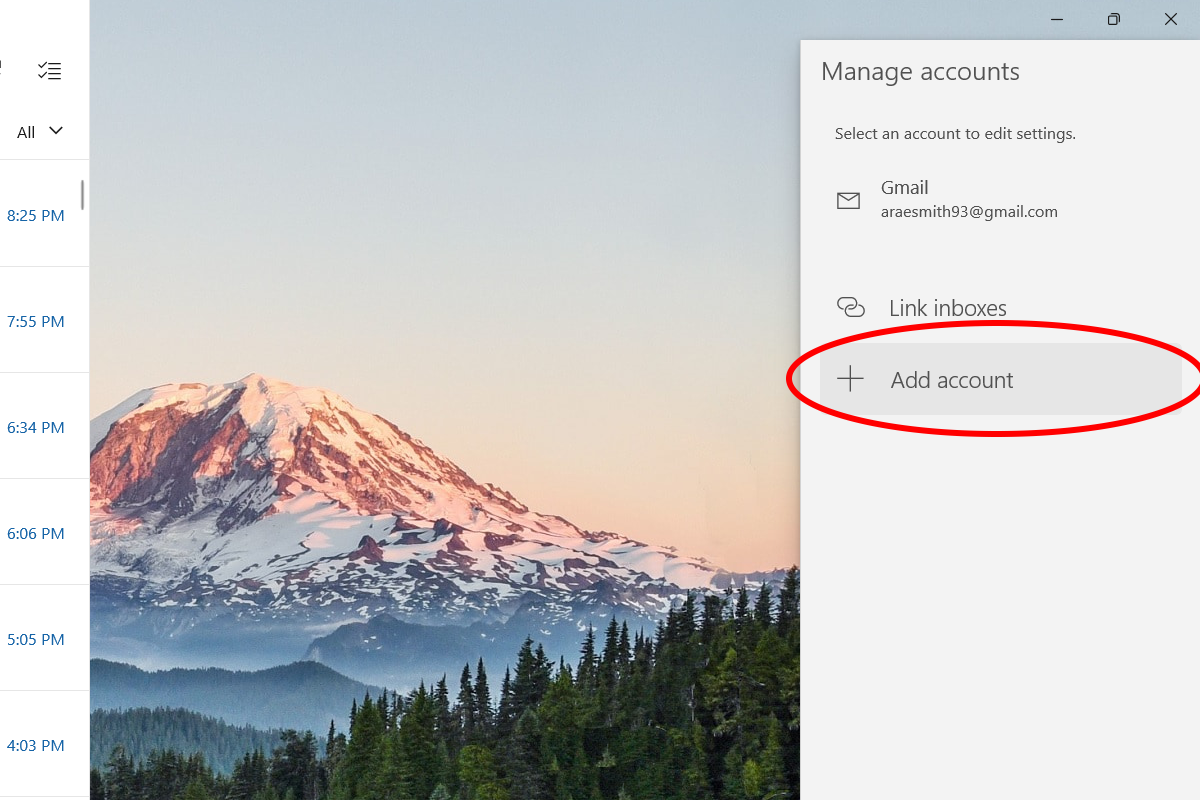Click the selection mode checklist icon
1200x800 pixels.
point(49,70)
